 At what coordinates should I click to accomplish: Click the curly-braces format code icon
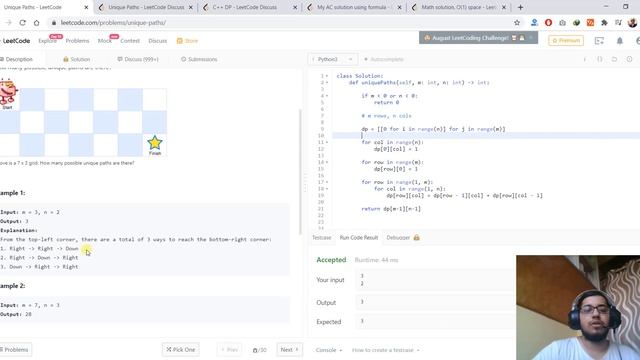[600, 59]
